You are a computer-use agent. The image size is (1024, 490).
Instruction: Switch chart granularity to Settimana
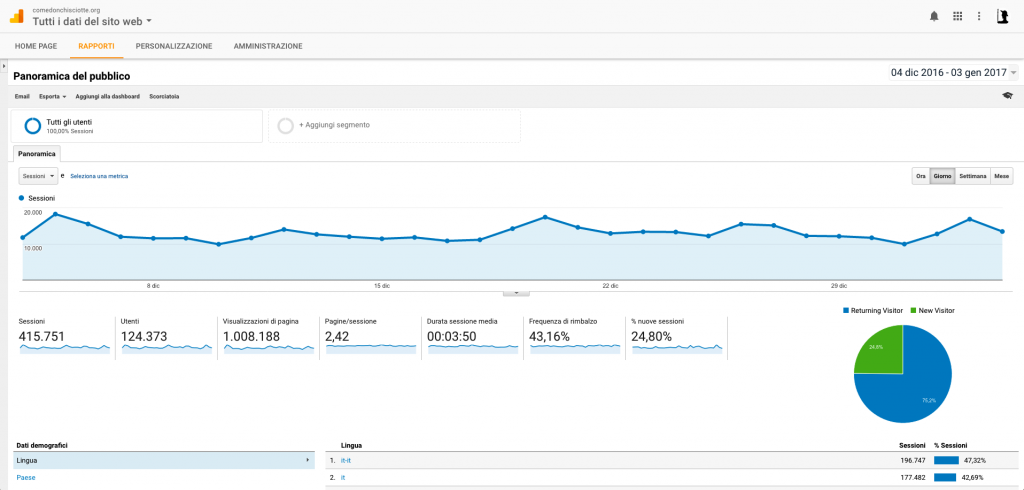click(x=973, y=176)
